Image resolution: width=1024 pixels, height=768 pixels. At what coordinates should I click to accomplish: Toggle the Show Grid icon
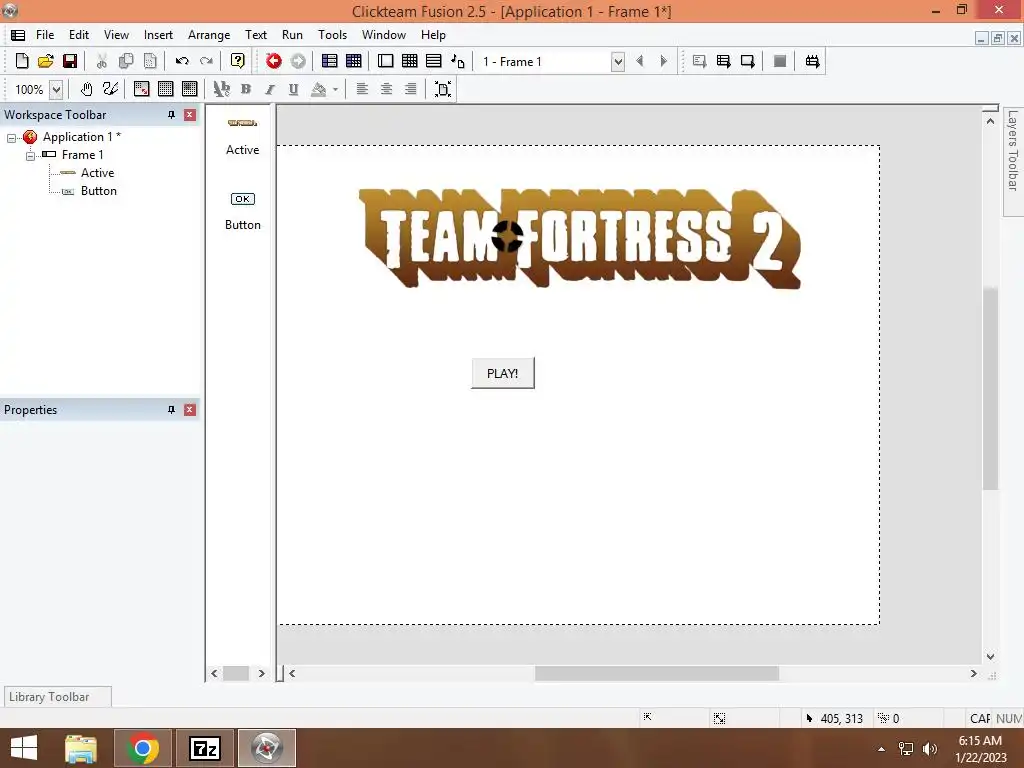click(x=166, y=89)
